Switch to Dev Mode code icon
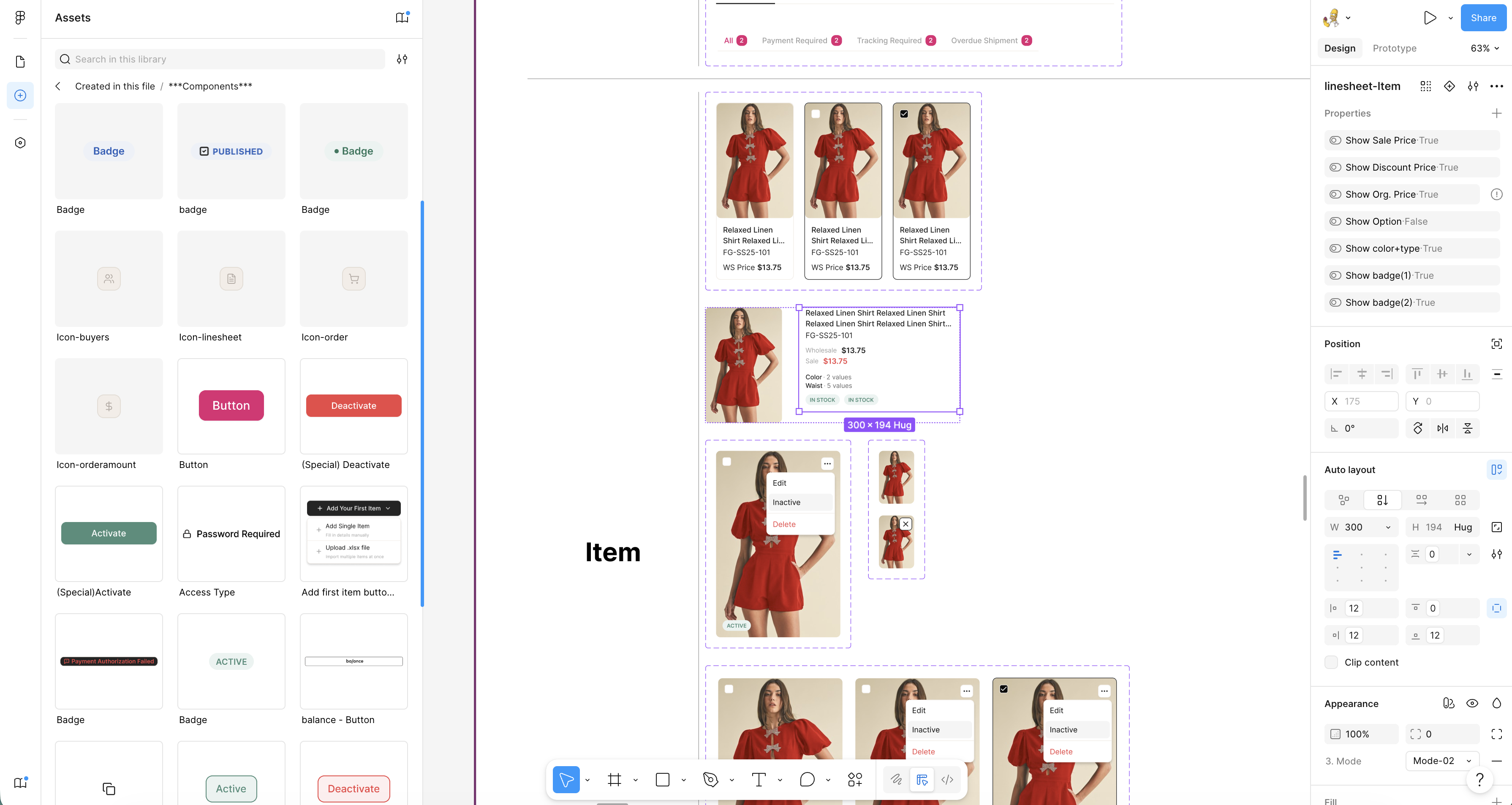The height and width of the screenshot is (805, 1512). coord(947,779)
